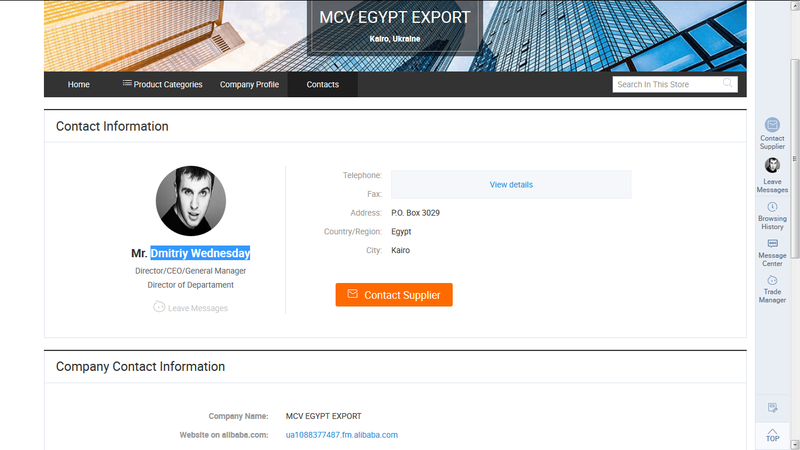Click the feedback note icon above TOP
The image size is (800, 450).
pyautogui.click(x=772, y=408)
